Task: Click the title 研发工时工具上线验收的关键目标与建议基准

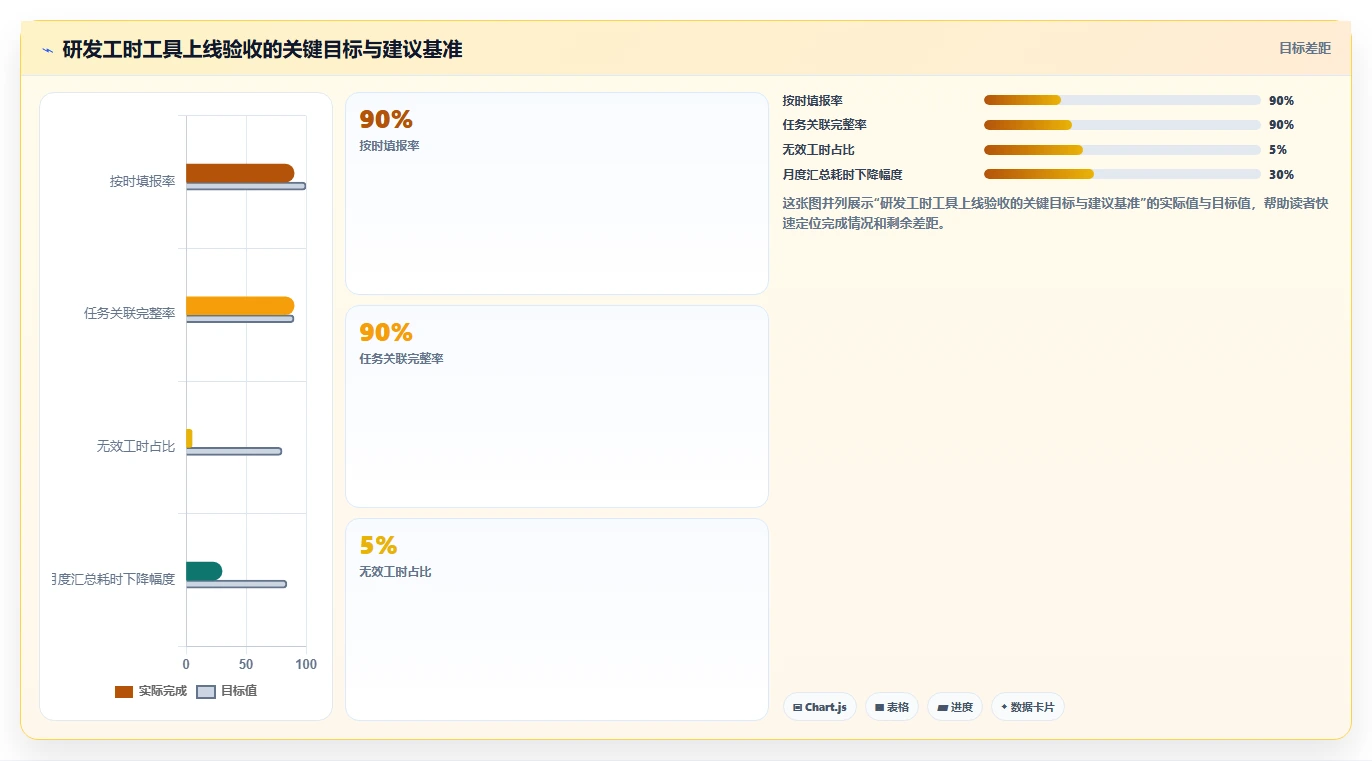Action: [x=262, y=49]
